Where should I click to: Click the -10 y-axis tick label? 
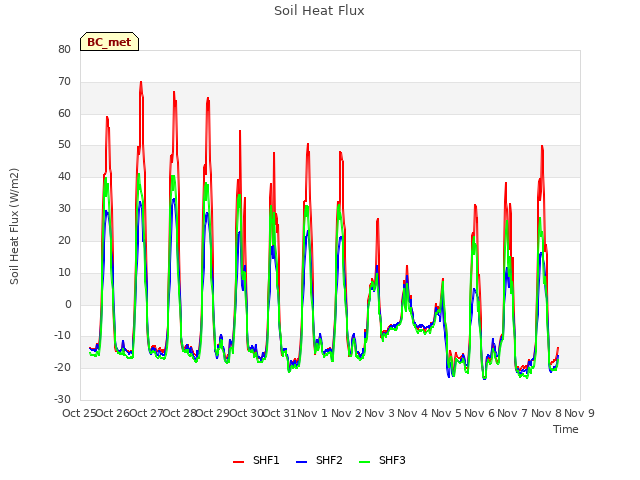62,336
